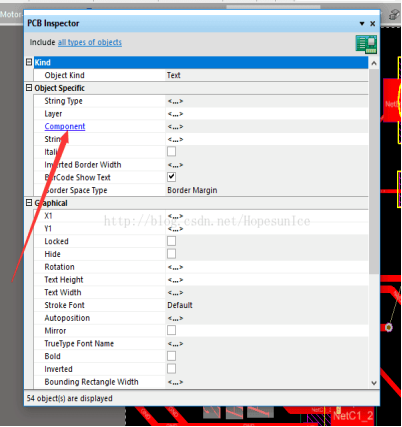This screenshot has height=427, width=402.
Task: Open 'all types of objects' link
Action: pyautogui.click(x=90, y=42)
